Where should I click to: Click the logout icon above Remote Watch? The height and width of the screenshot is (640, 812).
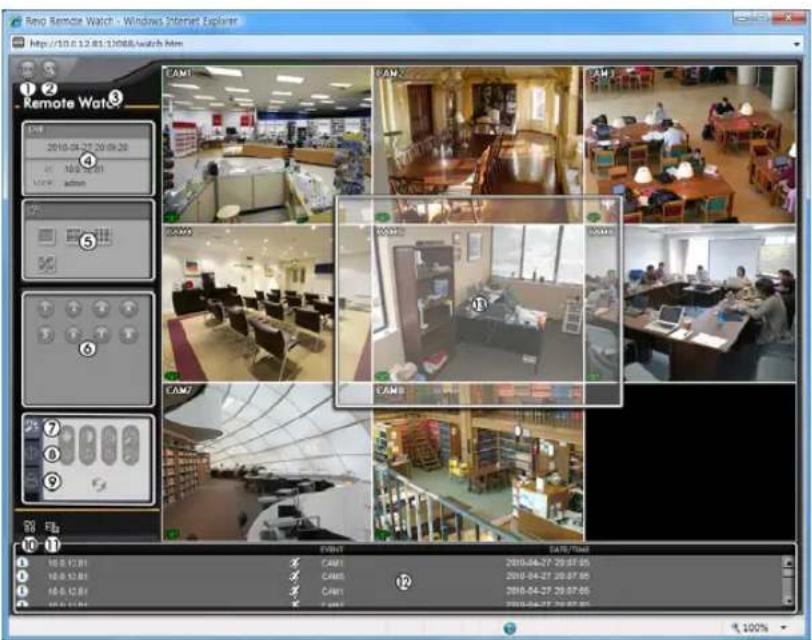(x=27, y=69)
